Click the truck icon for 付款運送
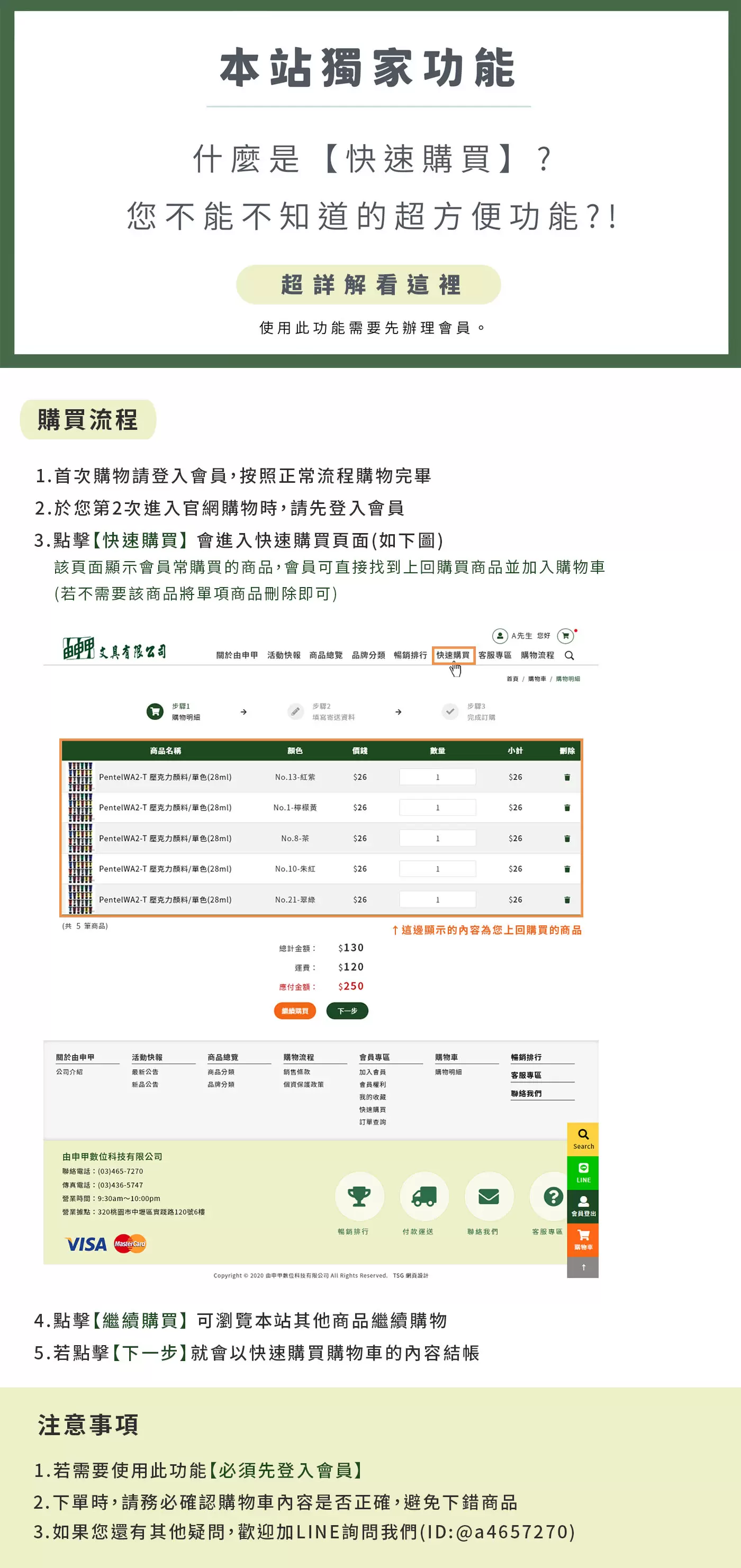Image resolution: width=741 pixels, height=1568 pixels. point(424,1196)
